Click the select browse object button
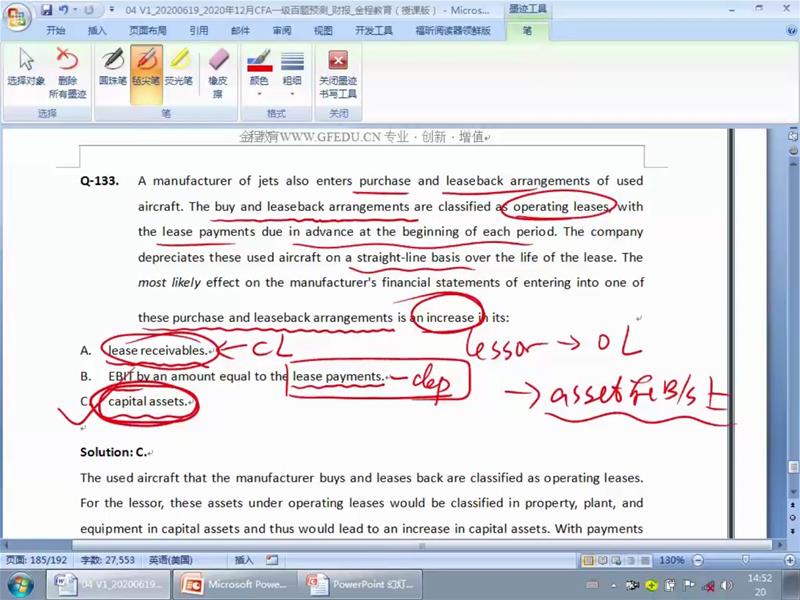The image size is (800, 600). [x=793, y=517]
